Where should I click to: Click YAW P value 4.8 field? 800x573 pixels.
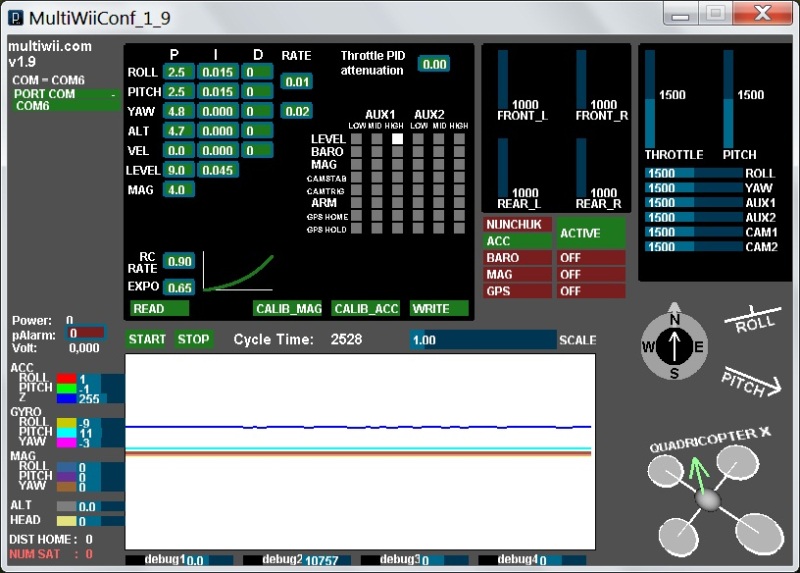click(179, 111)
